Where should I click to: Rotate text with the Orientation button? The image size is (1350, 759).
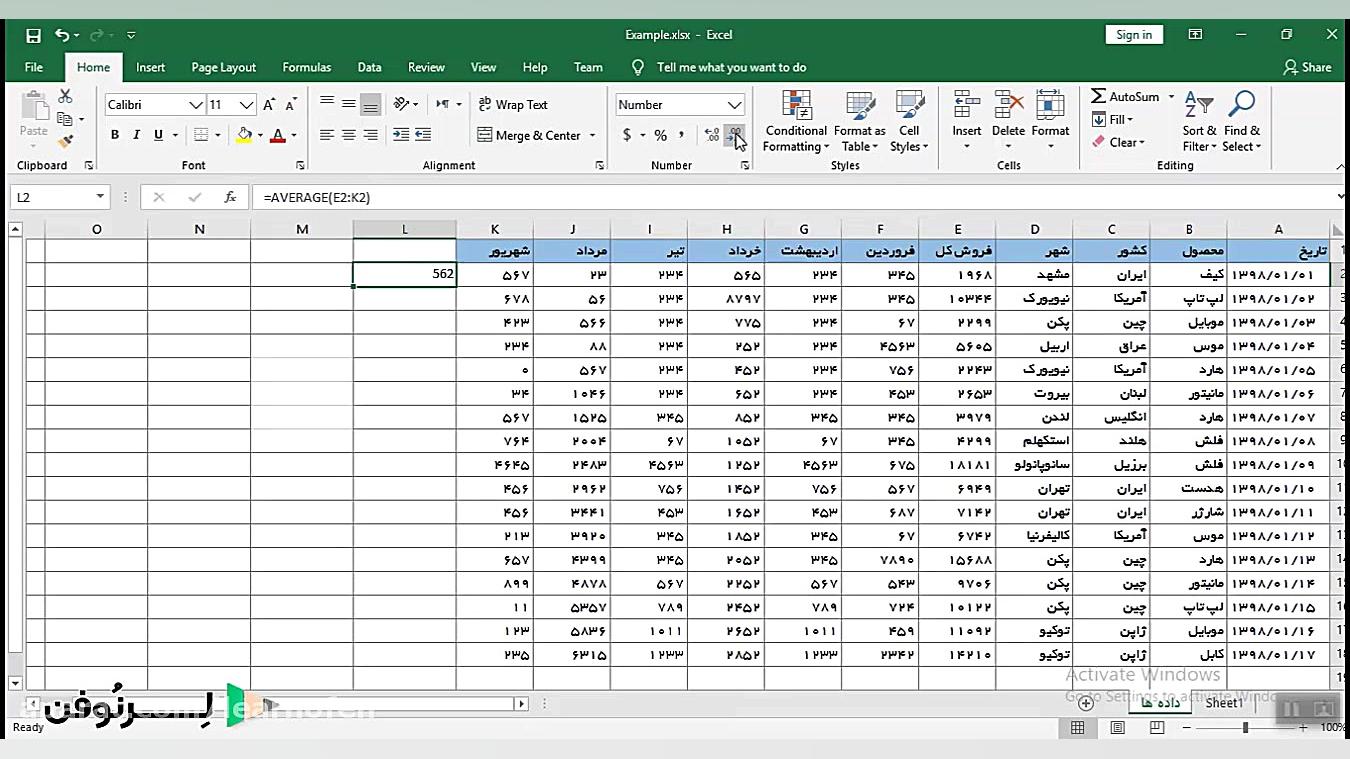point(402,104)
